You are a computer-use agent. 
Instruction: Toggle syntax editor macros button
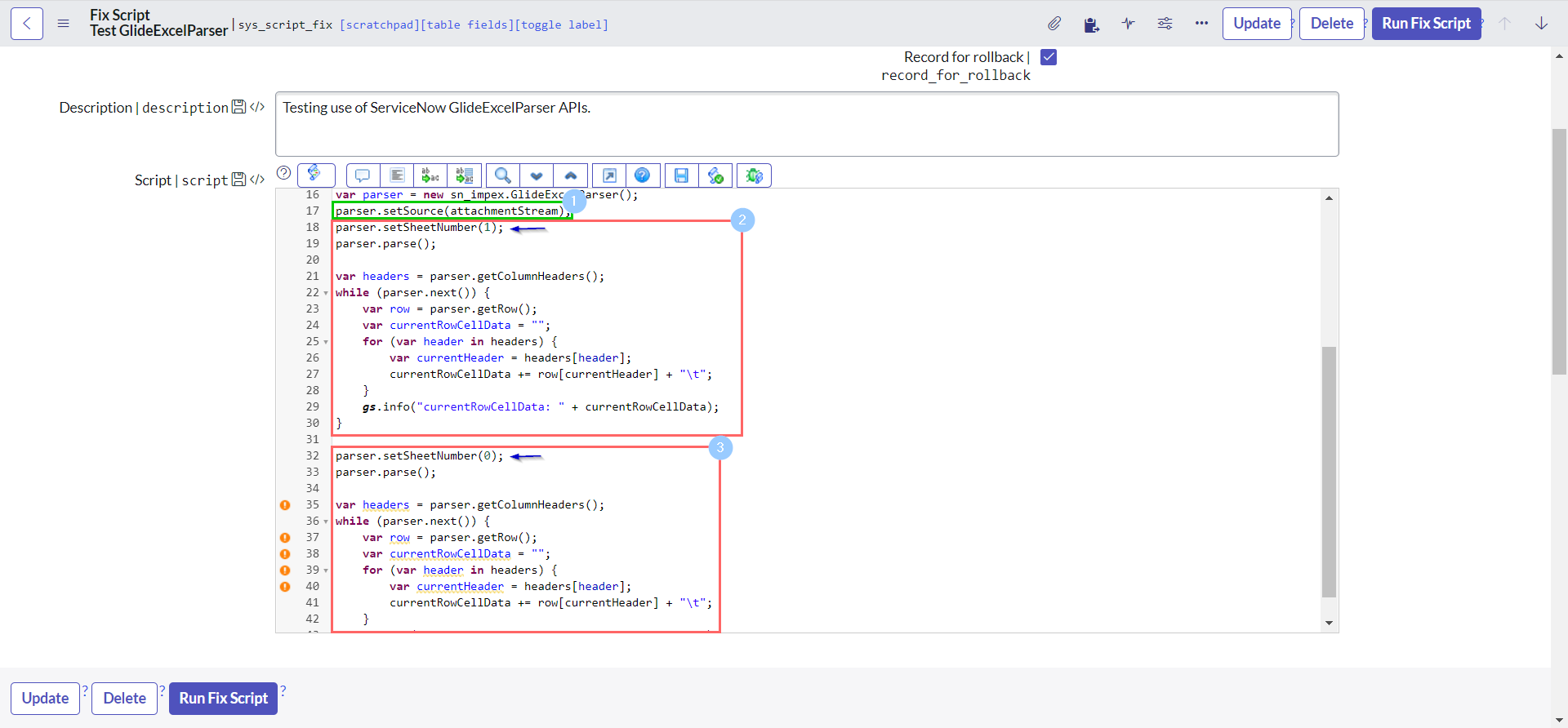pos(316,175)
